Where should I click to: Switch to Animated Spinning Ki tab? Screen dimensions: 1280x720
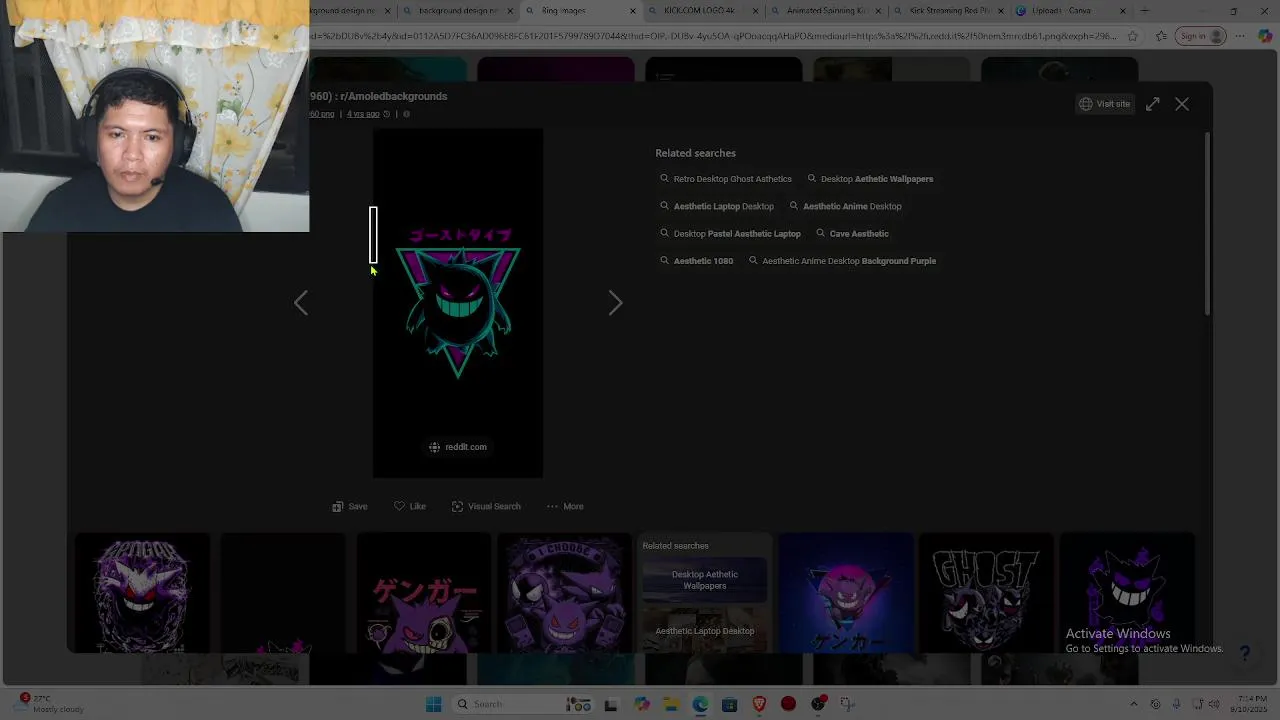(x=822, y=11)
